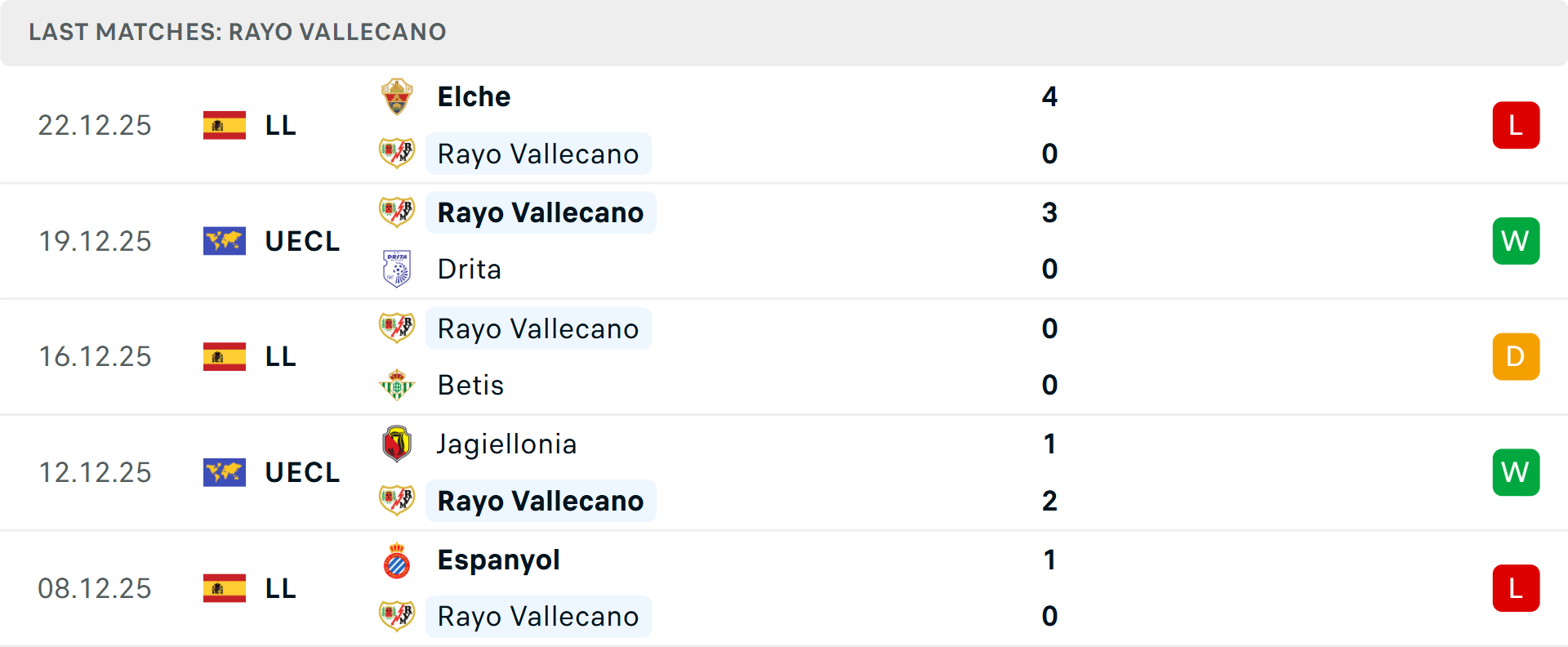
Task: Click the orange D badge for Betis match
Action: 1516,357
